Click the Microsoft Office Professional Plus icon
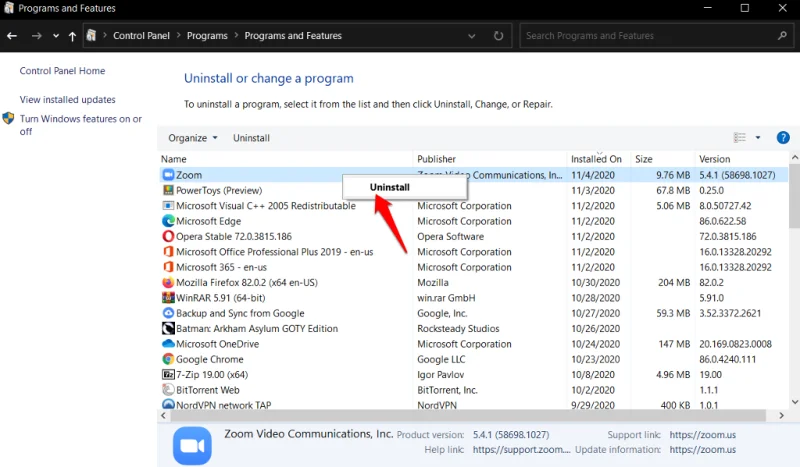The image size is (800, 467). (x=168, y=251)
